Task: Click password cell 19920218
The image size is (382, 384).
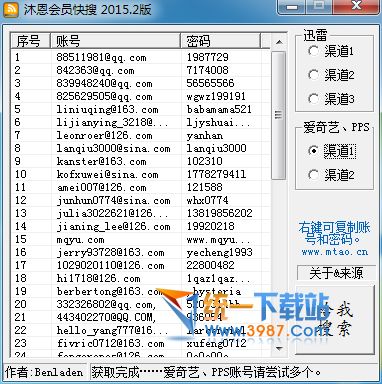Action: pos(210,226)
